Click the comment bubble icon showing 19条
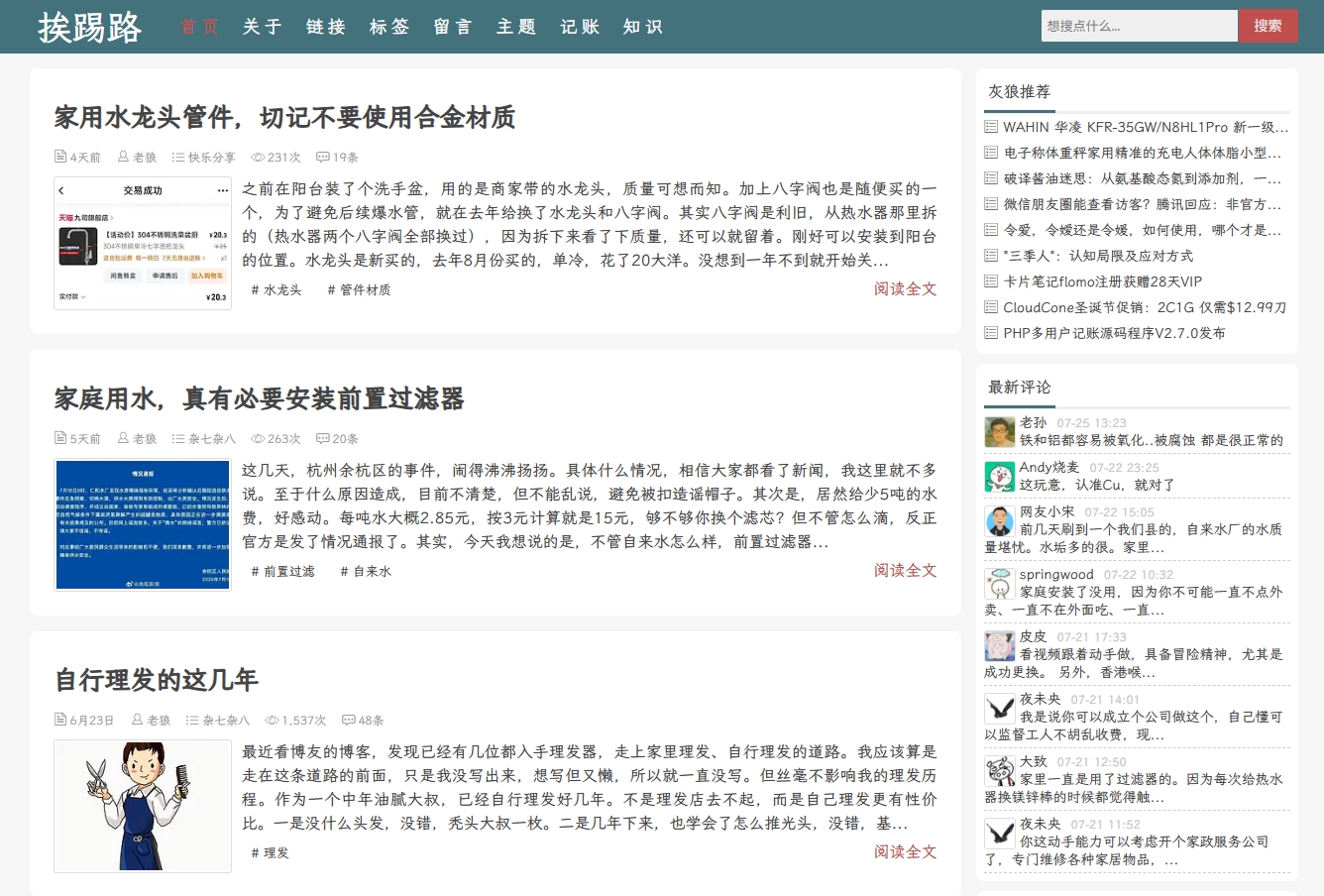The image size is (1324, 896). click(x=322, y=157)
